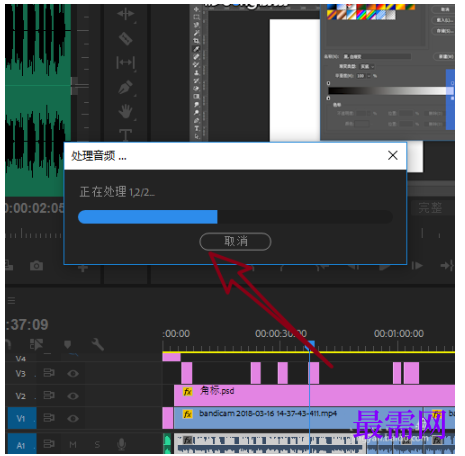
Task: Open the timeline panel menu
Action: tap(11, 301)
